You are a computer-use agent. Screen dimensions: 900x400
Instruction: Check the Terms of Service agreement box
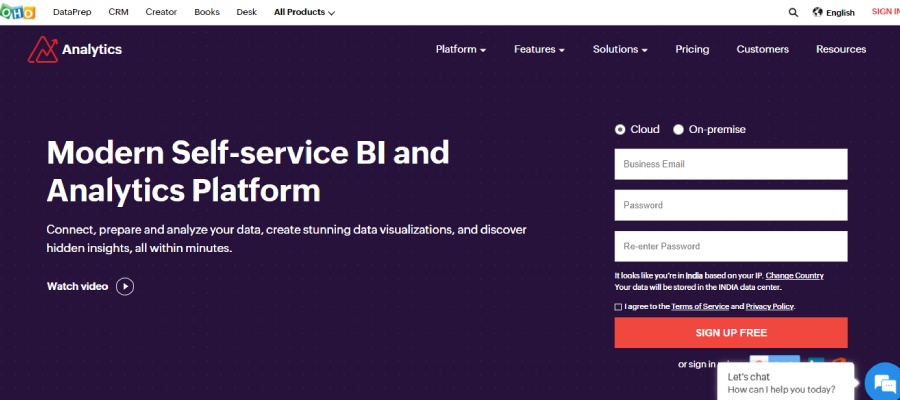point(618,307)
